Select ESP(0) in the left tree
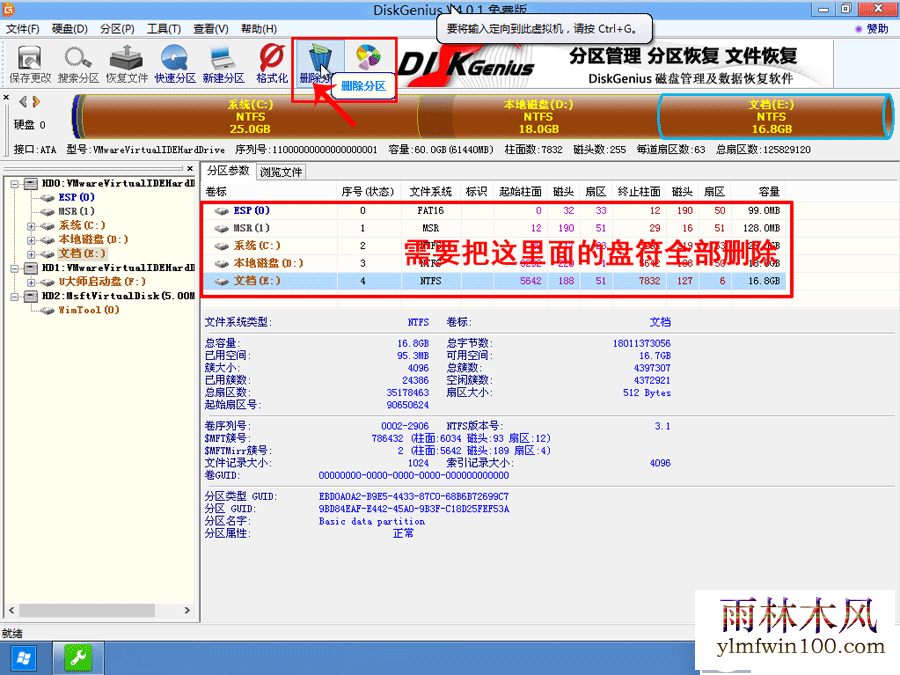The image size is (900, 675). 76,197
